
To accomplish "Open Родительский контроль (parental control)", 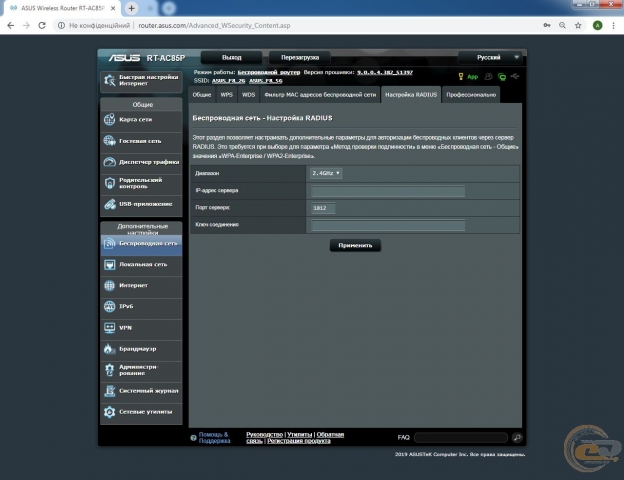I will (140, 183).
